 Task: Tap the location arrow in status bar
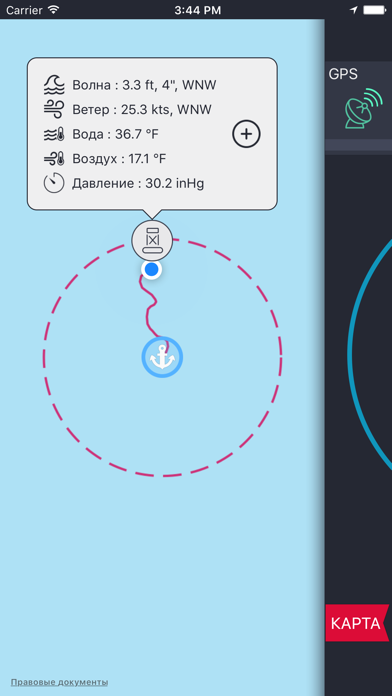(354, 10)
